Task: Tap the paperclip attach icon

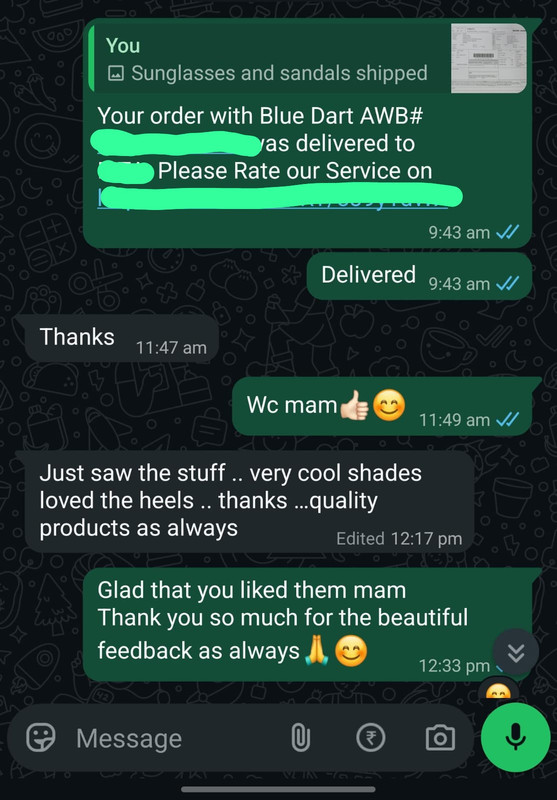Action: pyautogui.click(x=300, y=738)
